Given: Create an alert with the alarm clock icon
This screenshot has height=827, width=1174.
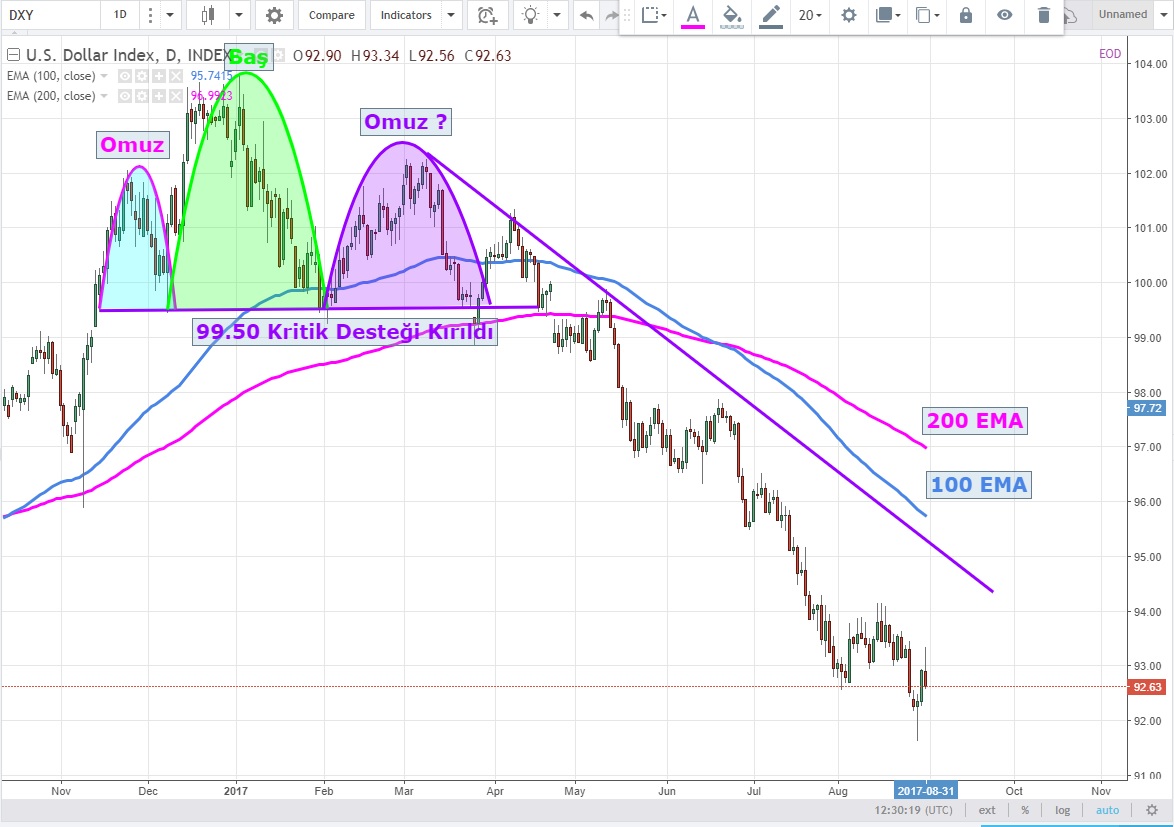Looking at the screenshot, I should [486, 15].
